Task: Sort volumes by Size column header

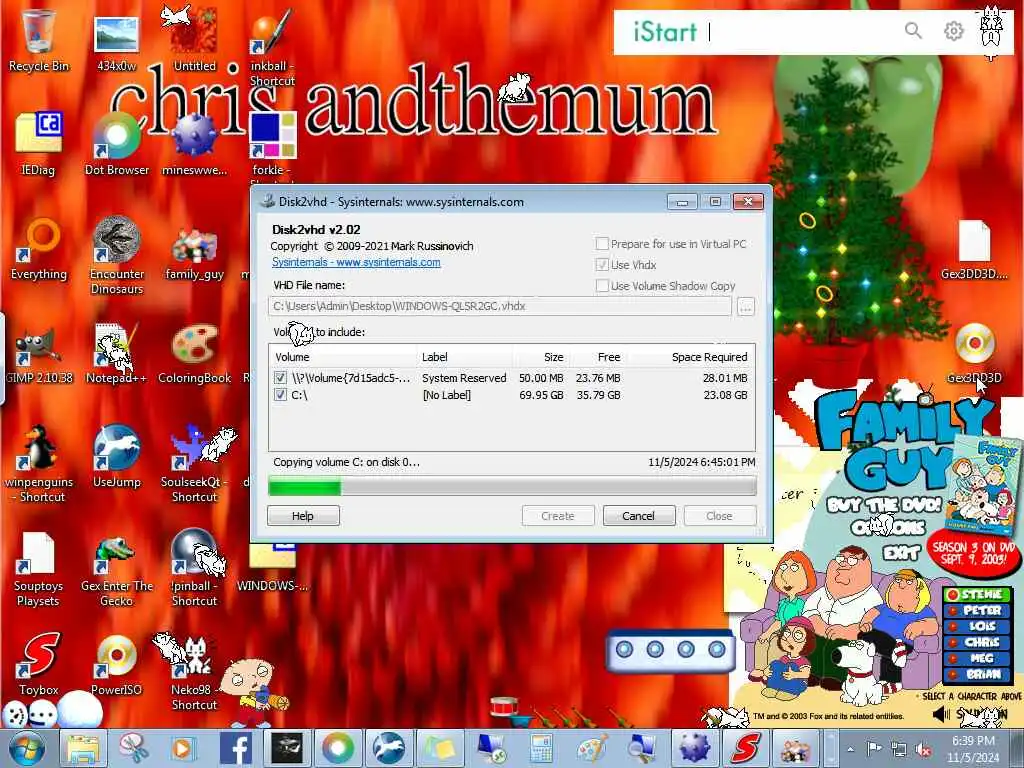Action: click(541, 357)
